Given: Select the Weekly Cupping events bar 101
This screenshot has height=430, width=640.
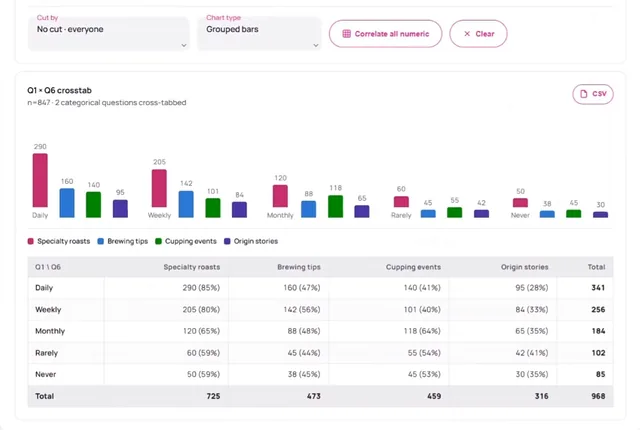Looking at the screenshot, I should tap(213, 208).
